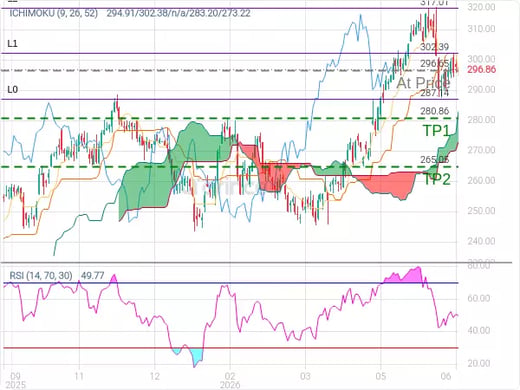Click the 05 month axis label
This screenshot has width=520, height=390.
tap(381, 376)
